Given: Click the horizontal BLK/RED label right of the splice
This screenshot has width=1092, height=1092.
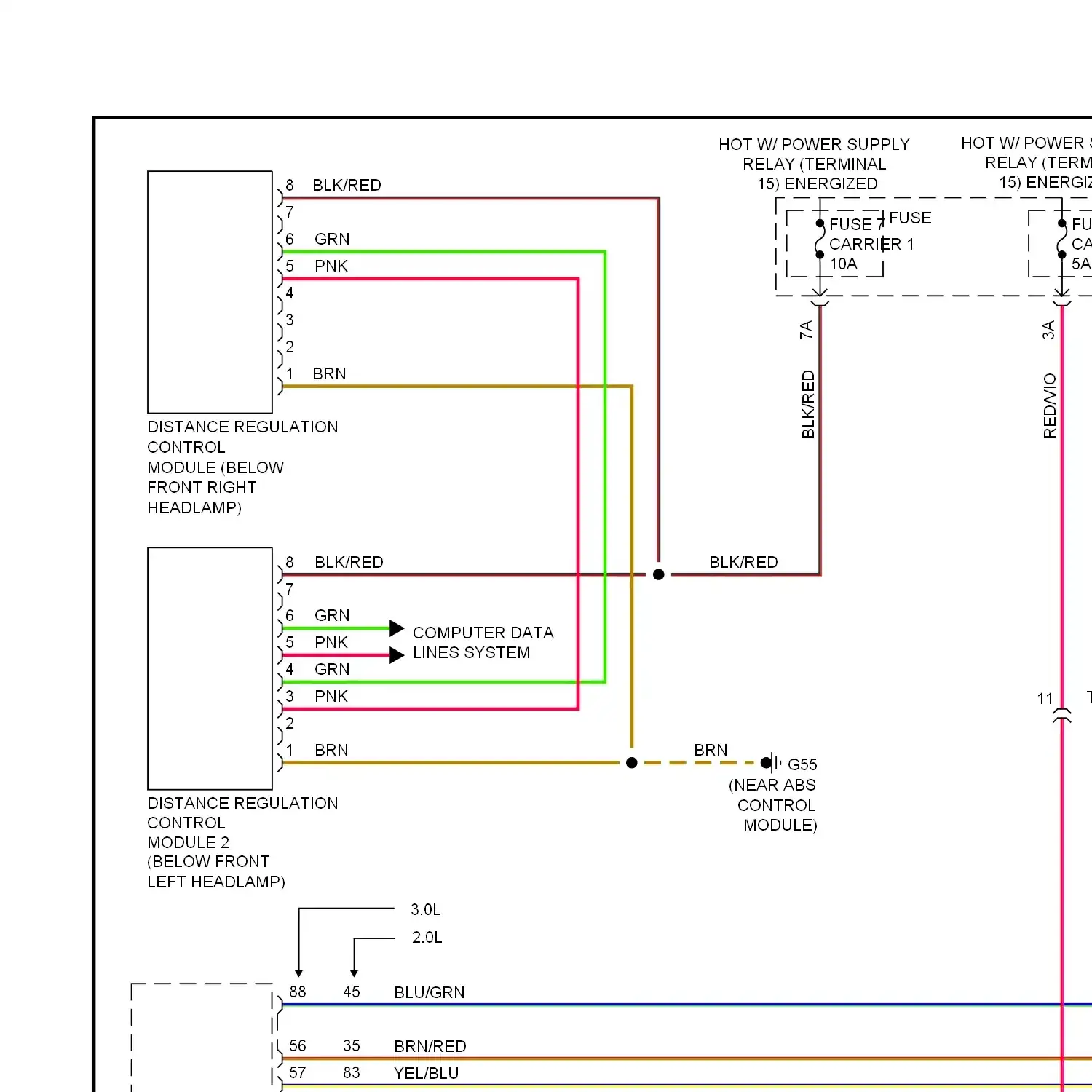Looking at the screenshot, I should click(x=743, y=563).
